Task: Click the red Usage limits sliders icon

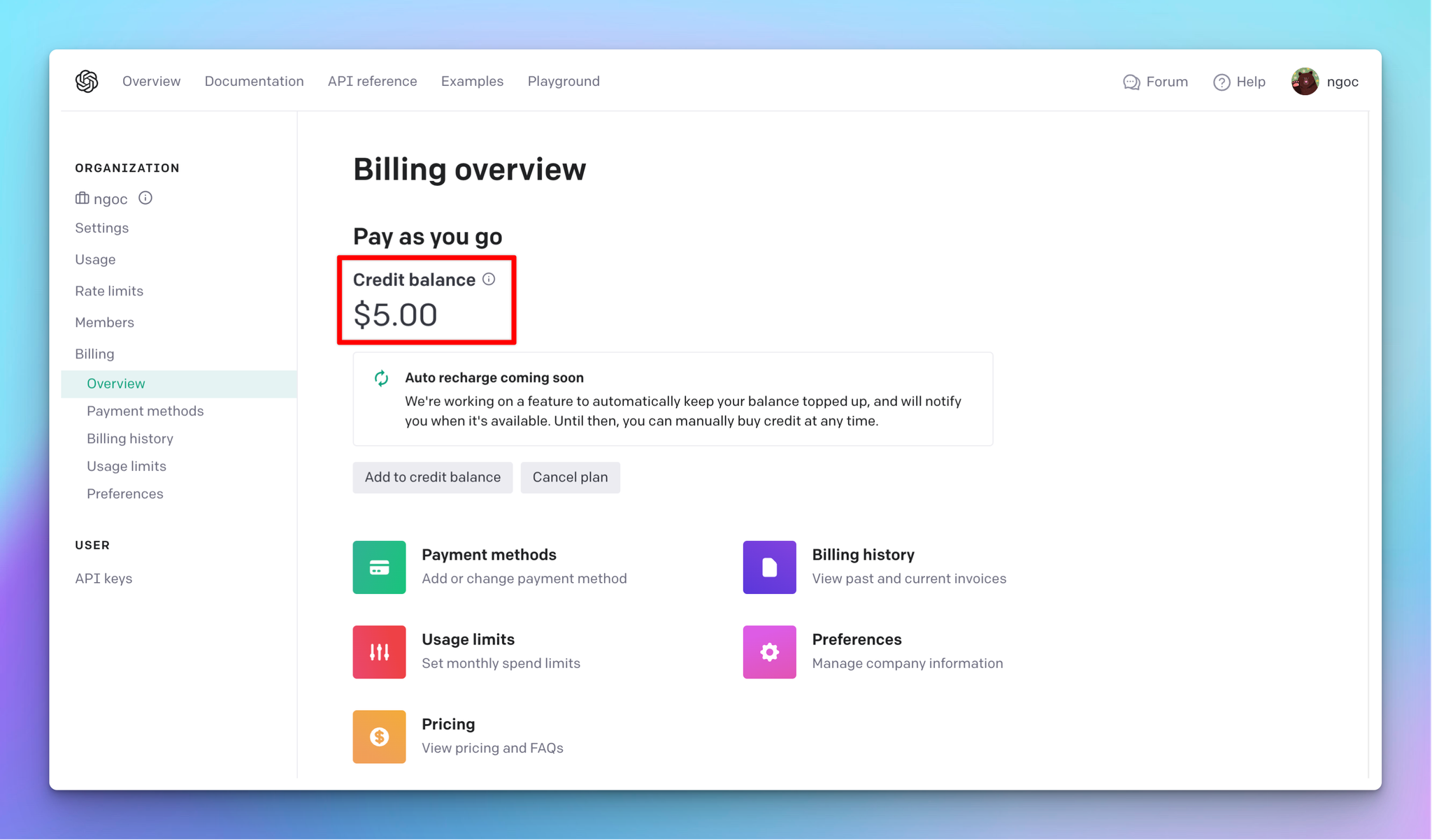Action: pos(379,651)
